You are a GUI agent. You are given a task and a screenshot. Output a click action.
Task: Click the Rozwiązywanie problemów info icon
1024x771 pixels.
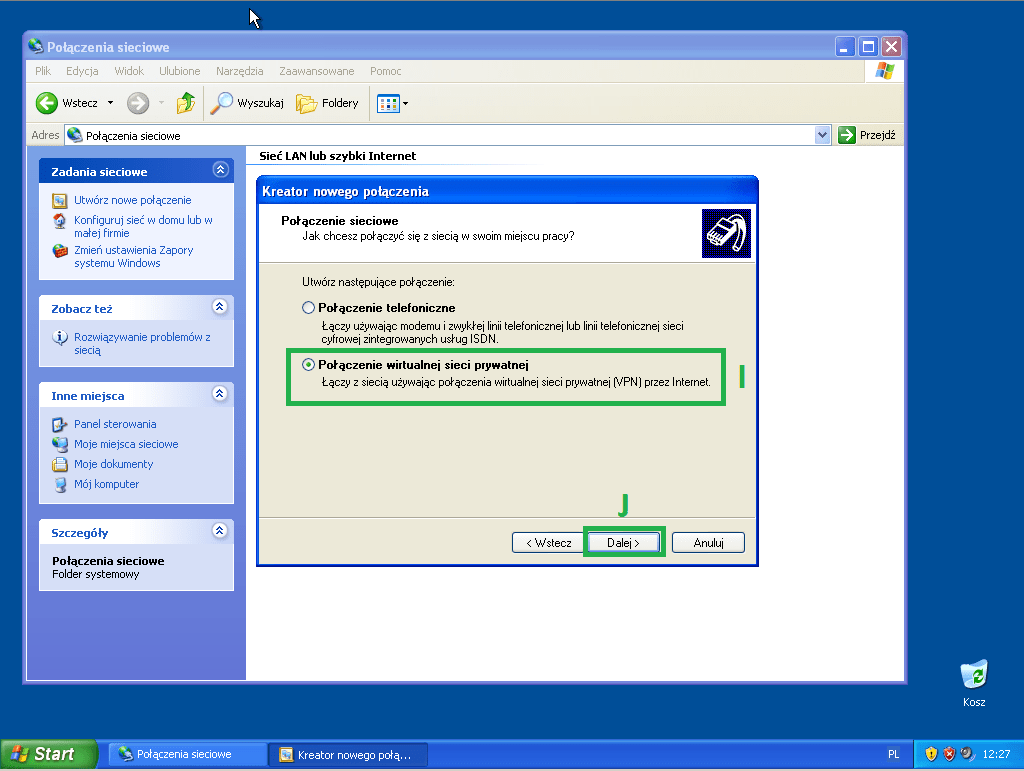point(59,338)
